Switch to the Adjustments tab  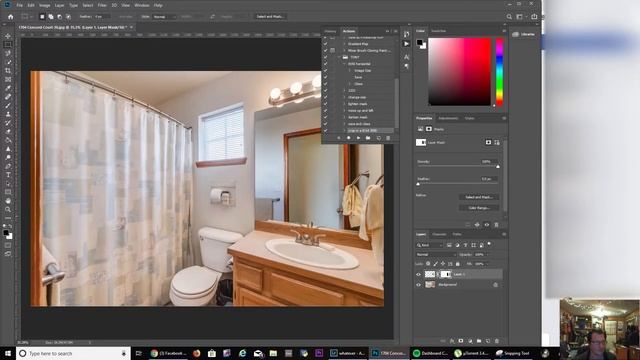(x=448, y=118)
